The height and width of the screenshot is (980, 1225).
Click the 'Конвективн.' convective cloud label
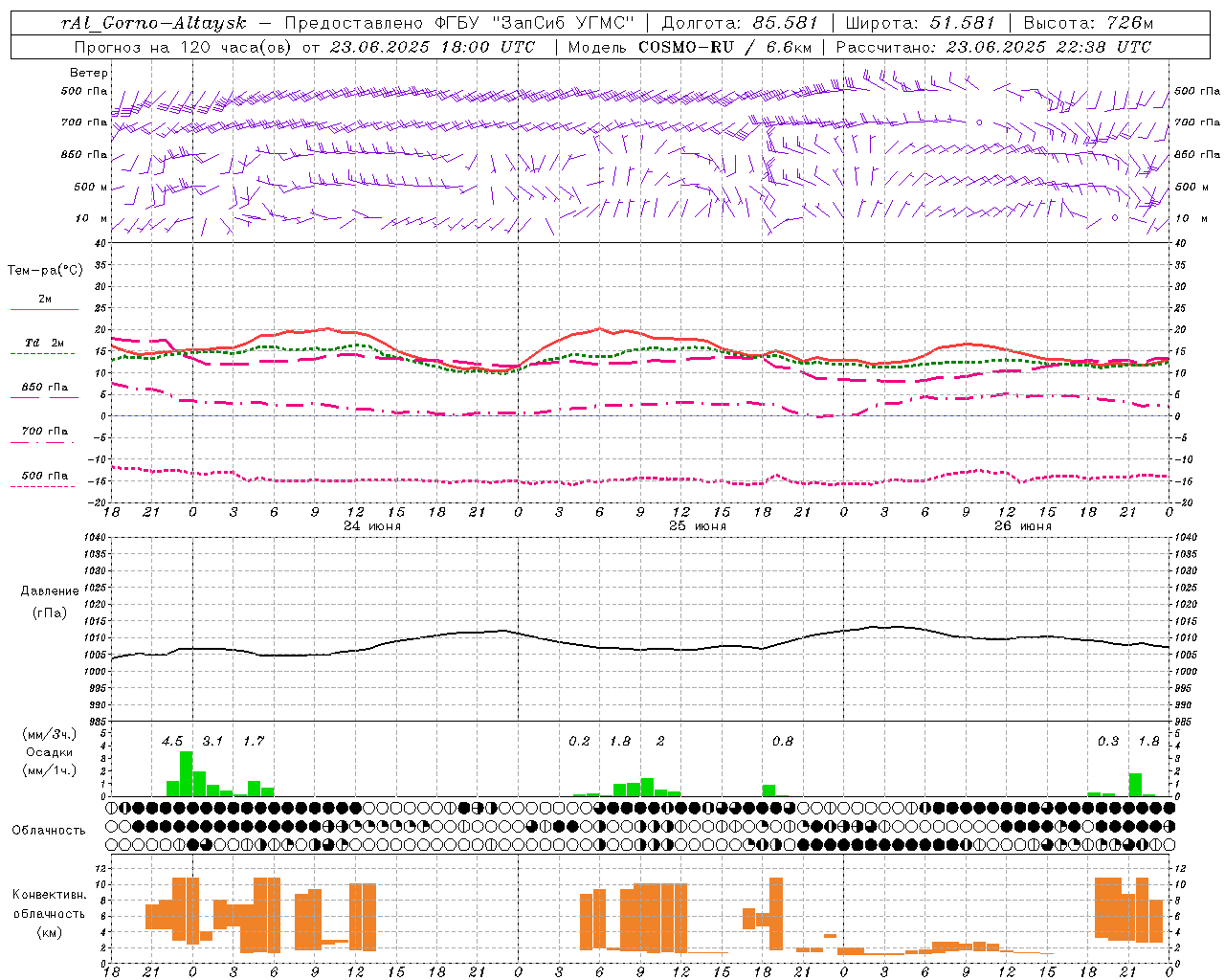point(50,895)
